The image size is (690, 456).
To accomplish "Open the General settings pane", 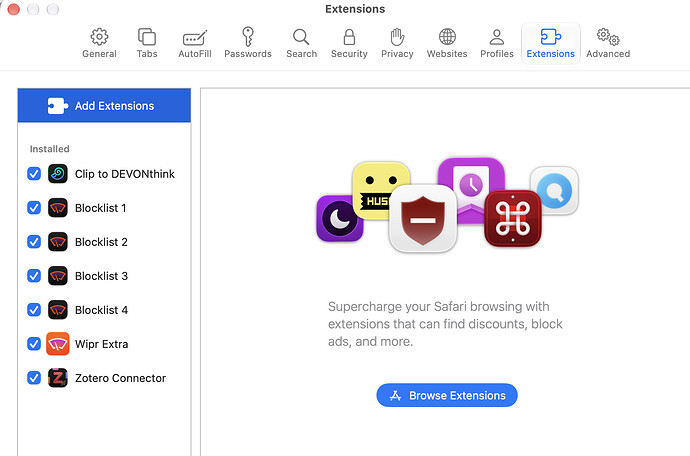I will click(99, 43).
